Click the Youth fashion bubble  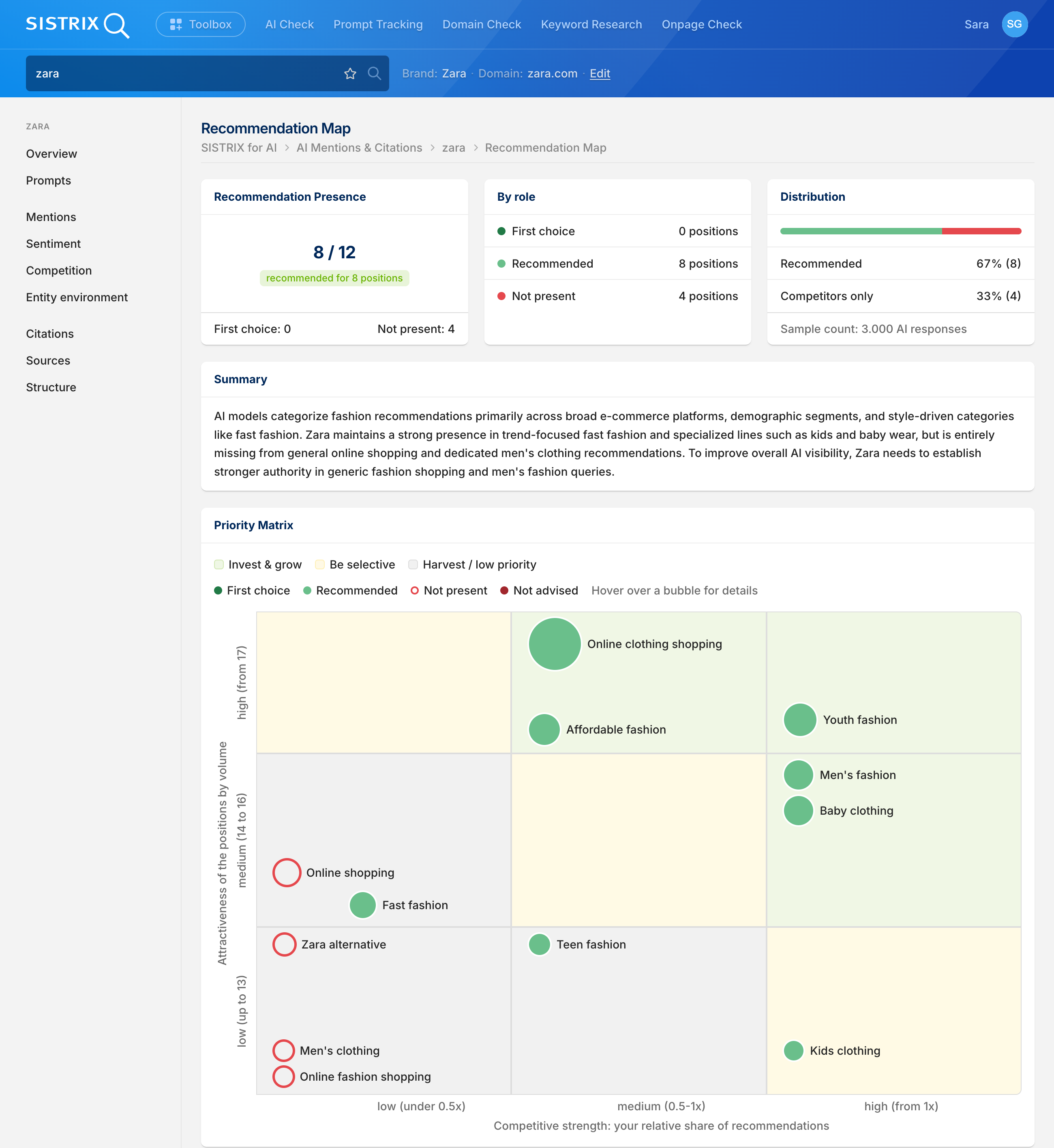click(800, 720)
